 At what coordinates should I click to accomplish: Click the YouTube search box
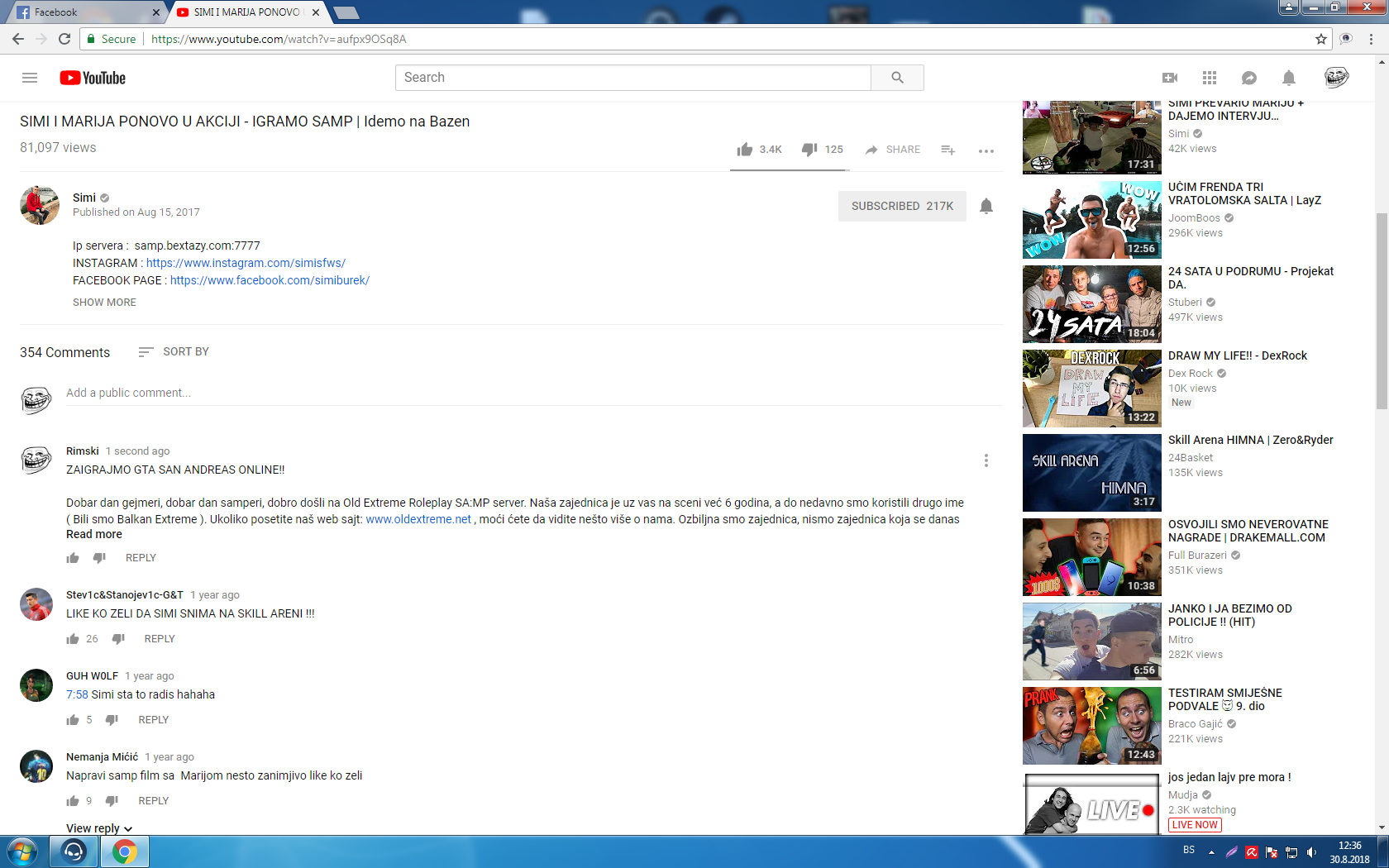633,78
